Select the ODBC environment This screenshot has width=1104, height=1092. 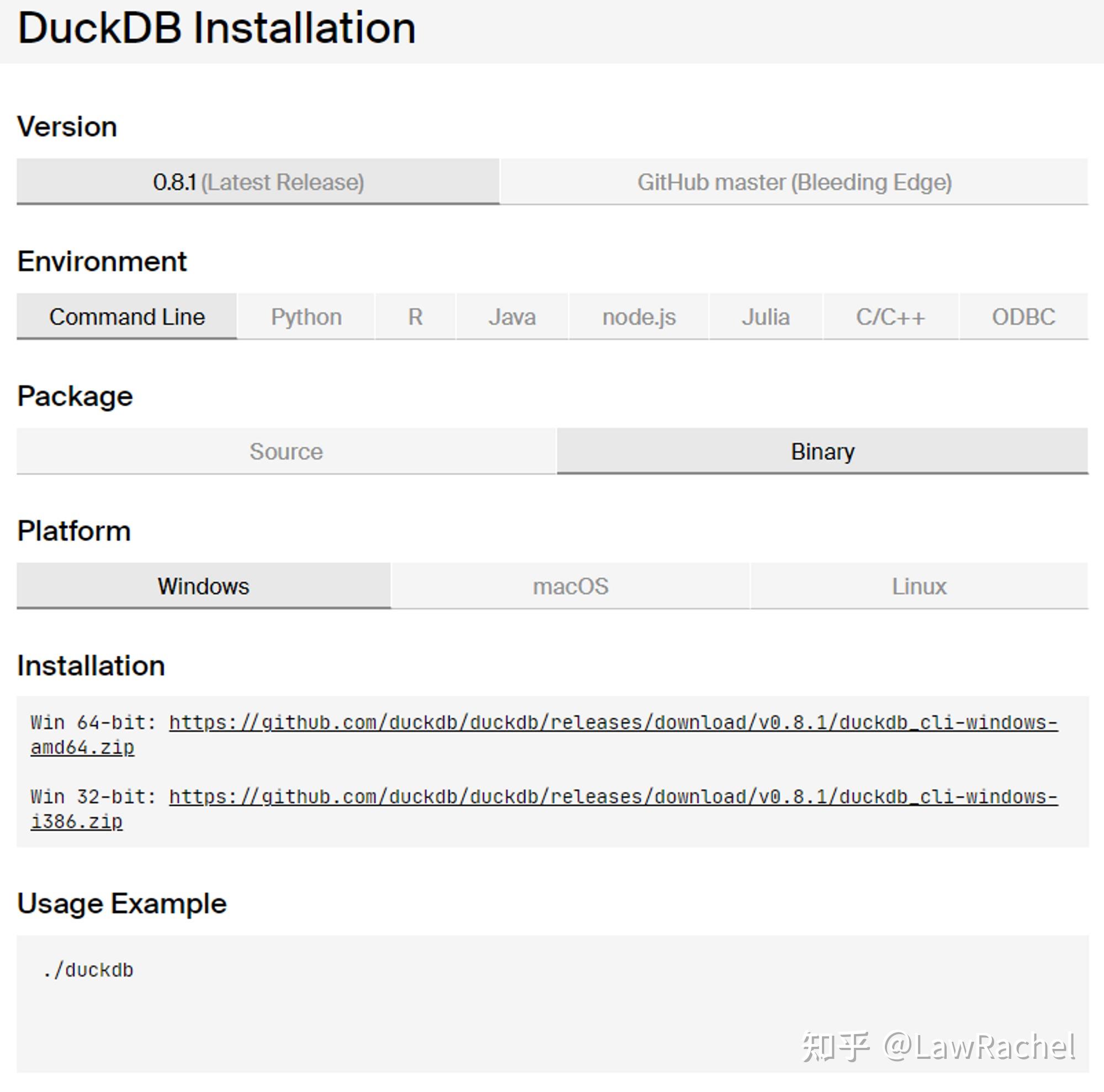click(1023, 316)
